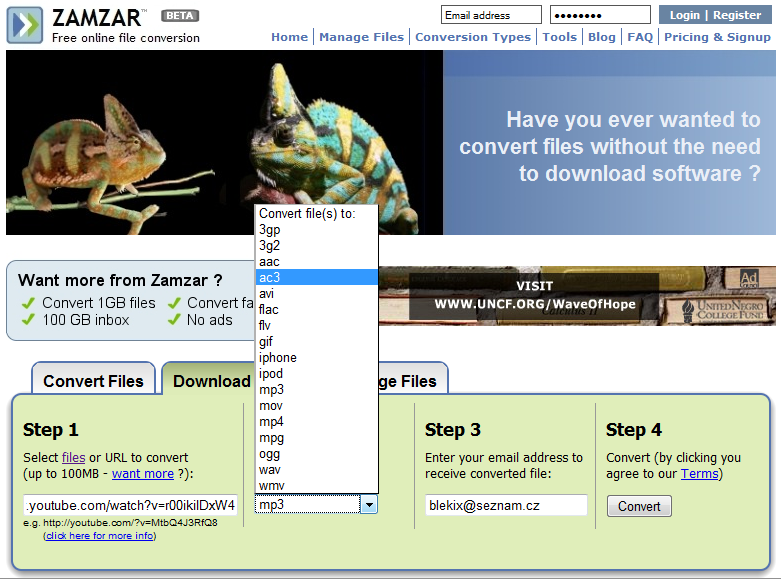Viewport: 781px width, 579px height.
Task: Focus the Email address login field
Action: (491, 15)
